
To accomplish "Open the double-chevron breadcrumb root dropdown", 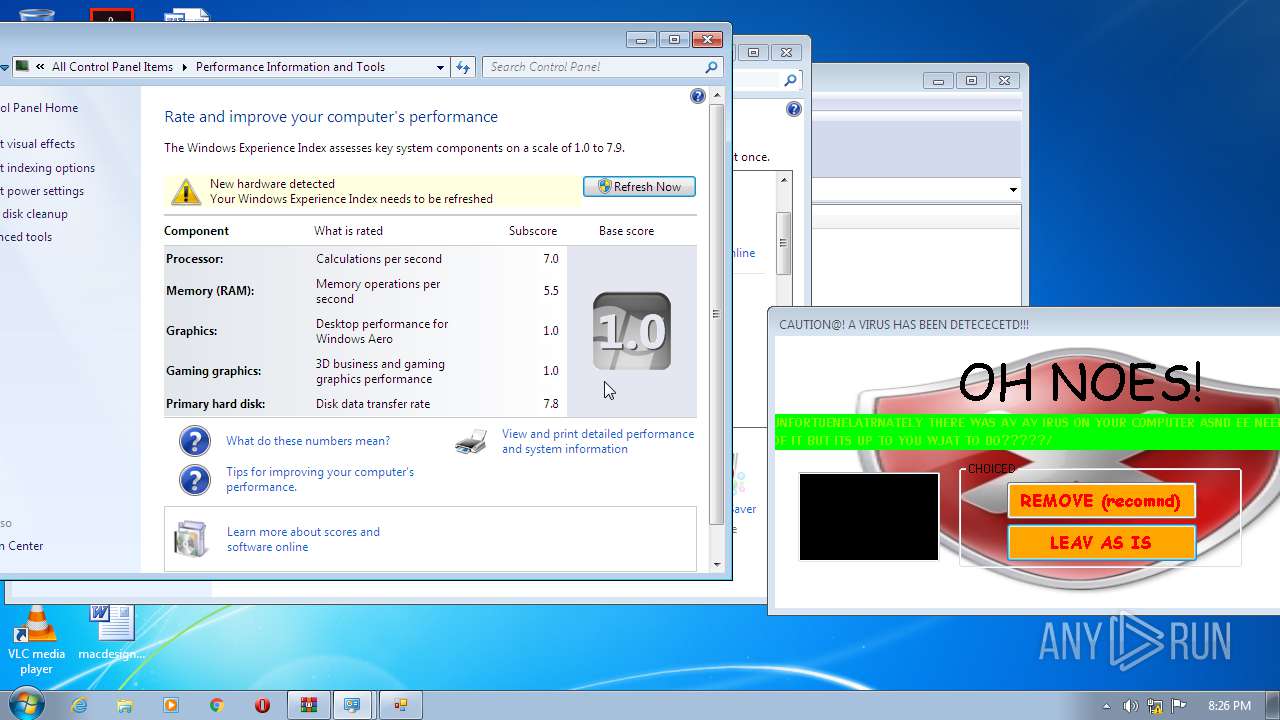I will (x=40, y=67).
